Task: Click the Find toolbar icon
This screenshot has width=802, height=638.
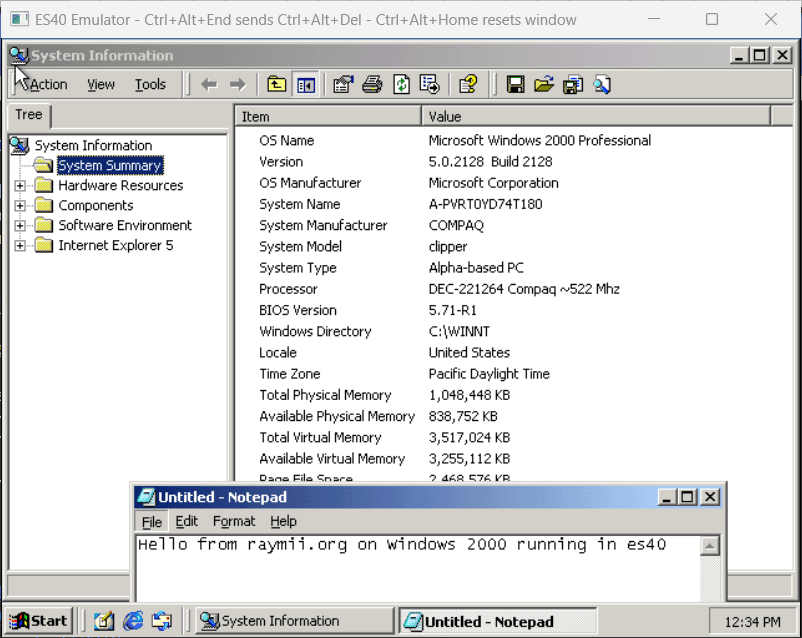Action: [x=602, y=84]
